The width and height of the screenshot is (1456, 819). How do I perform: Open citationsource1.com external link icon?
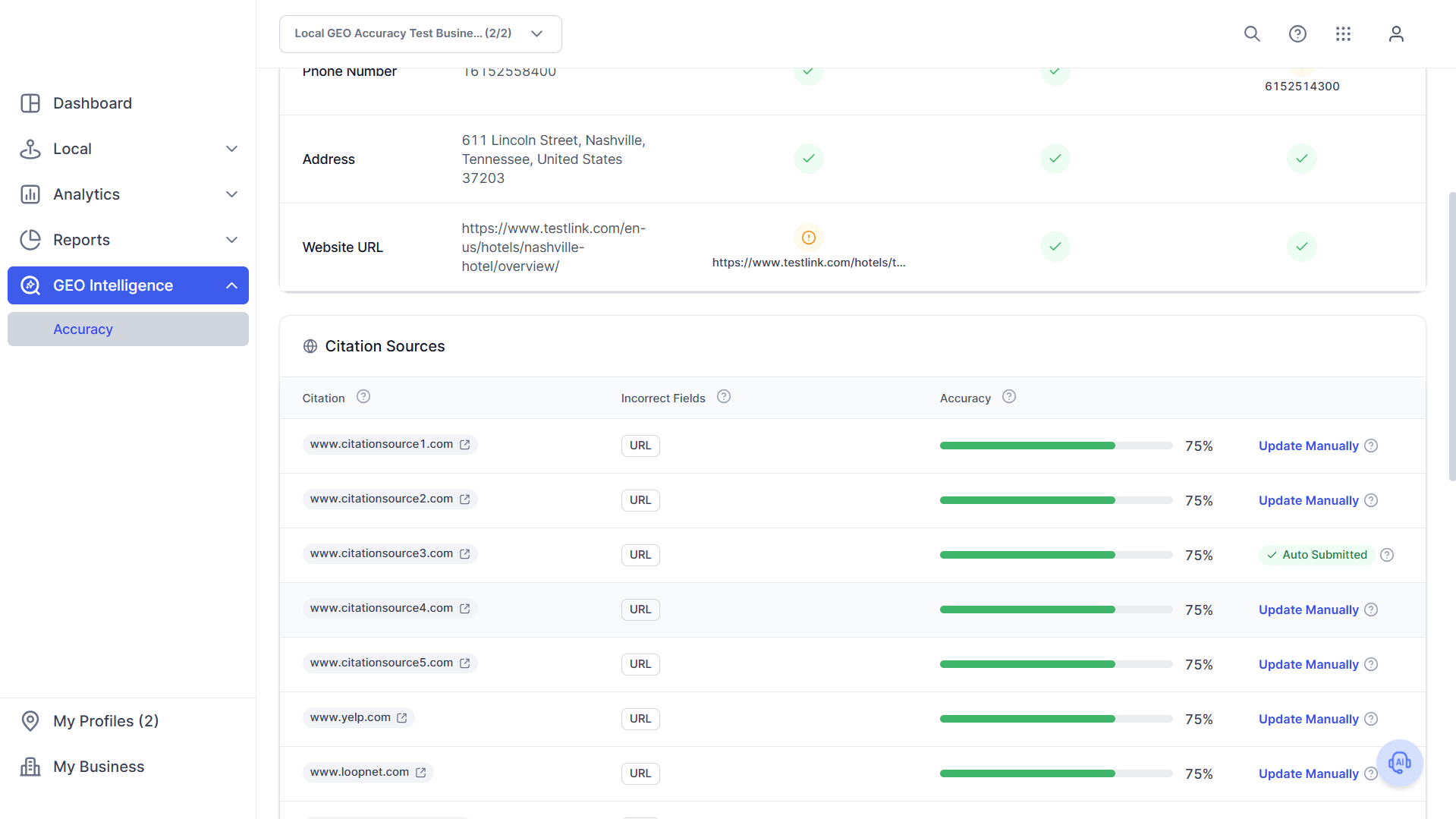click(465, 445)
